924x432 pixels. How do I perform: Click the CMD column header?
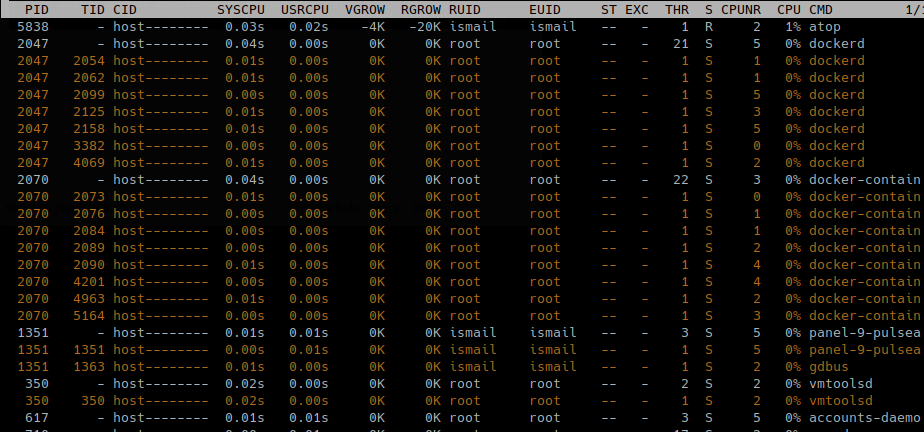click(x=821, y=9)
